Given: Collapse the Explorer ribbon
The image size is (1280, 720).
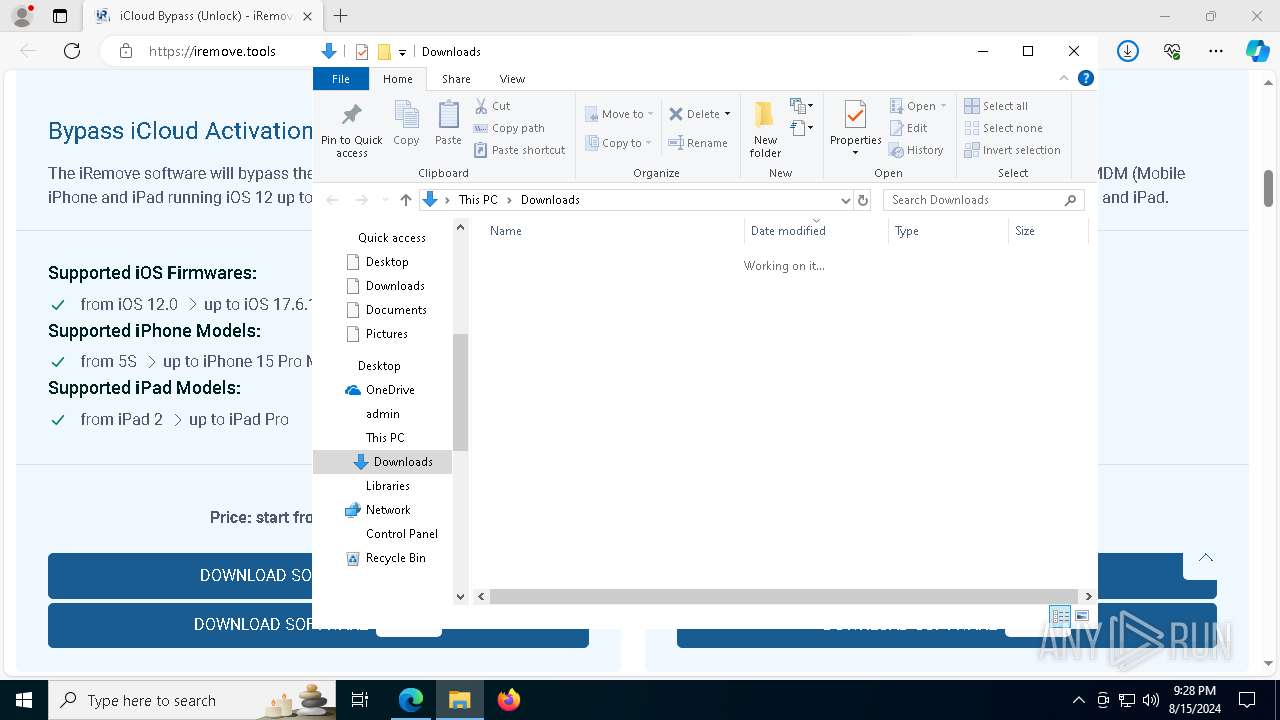Looking at the screenshot, I should [x=1064, y=78].
